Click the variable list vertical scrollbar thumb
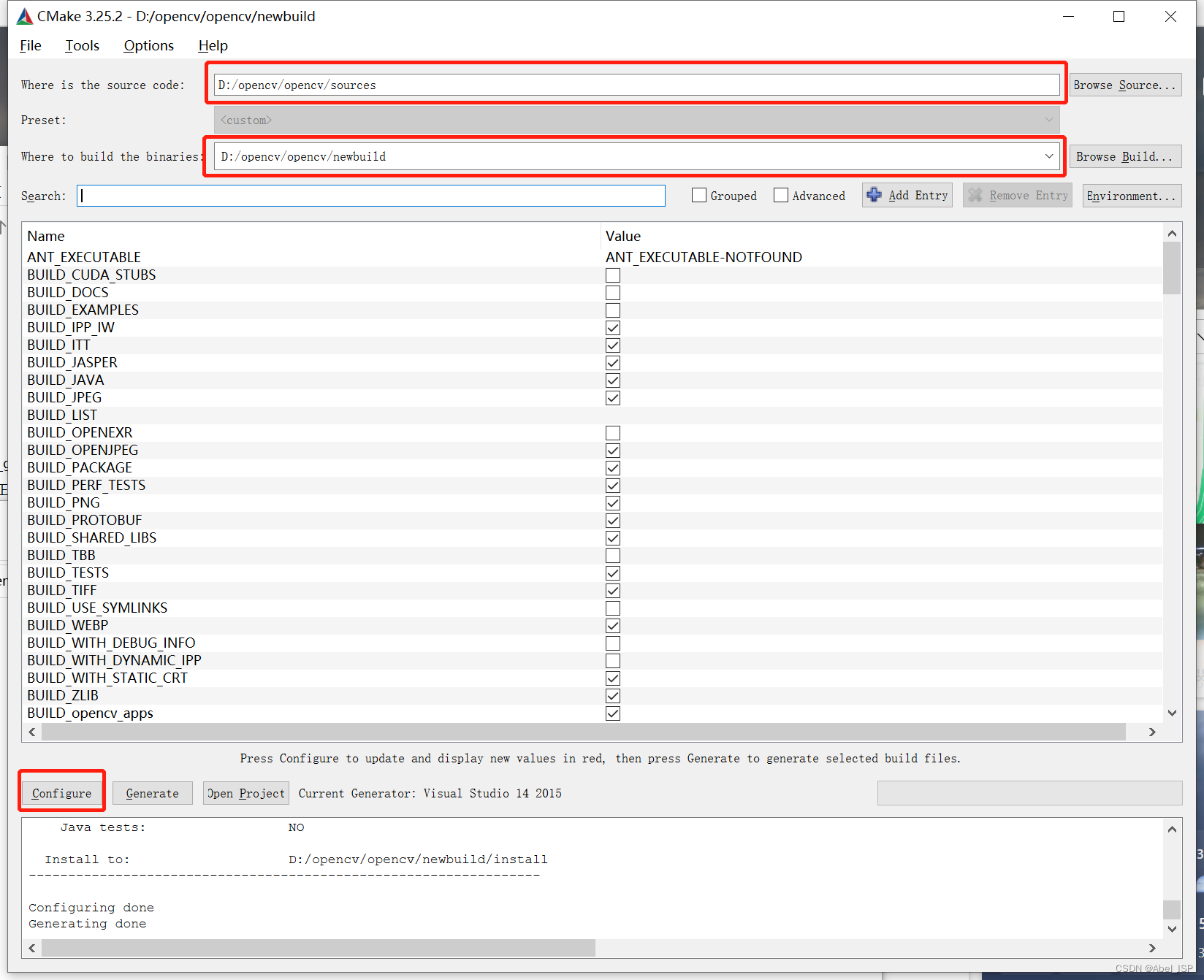Screen dimensions: 1204x980 point(1172,268)
